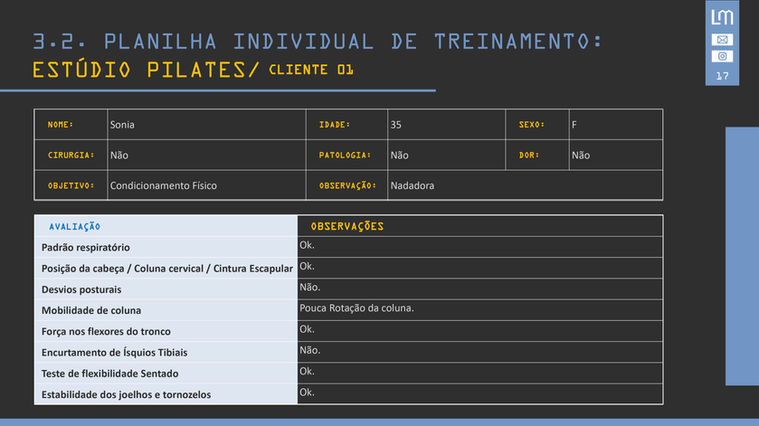Select 'Ok.' in Posição da cabeça row
This screenshot has height=426, width=759.
(307, 266)
